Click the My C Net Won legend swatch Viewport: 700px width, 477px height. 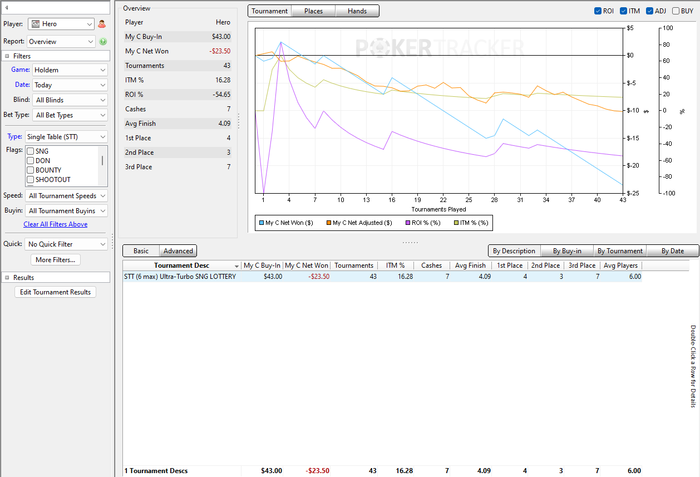tap(262, 222)
